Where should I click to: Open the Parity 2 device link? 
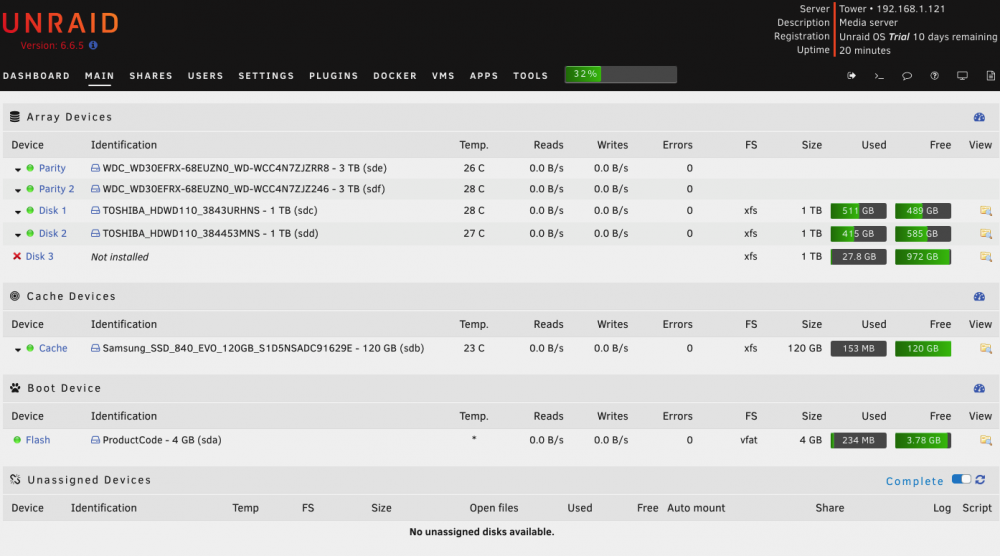click(57, 189)
